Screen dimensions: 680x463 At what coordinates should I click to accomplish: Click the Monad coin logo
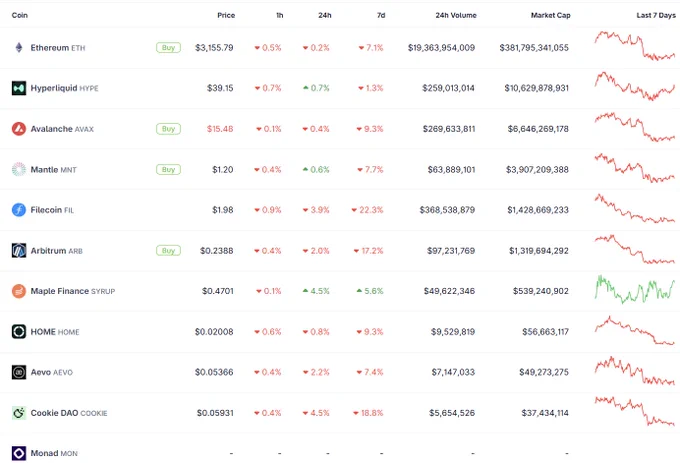tap(19, 453)
